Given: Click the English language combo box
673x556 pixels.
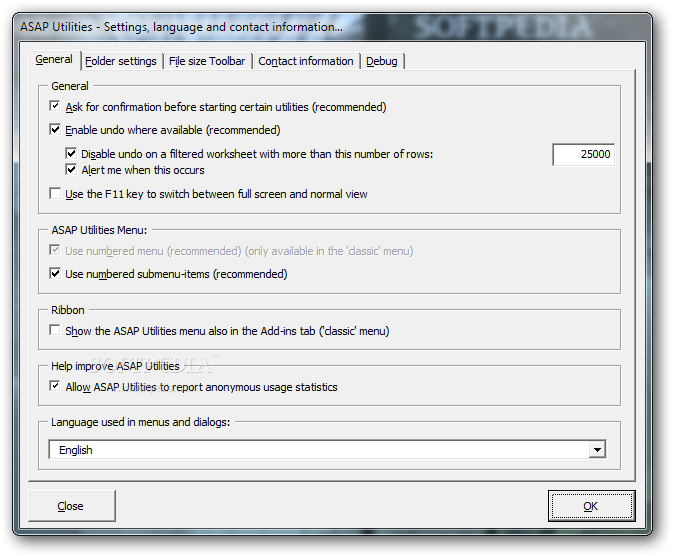Looking at the screenshot, I should click(327, 450).
